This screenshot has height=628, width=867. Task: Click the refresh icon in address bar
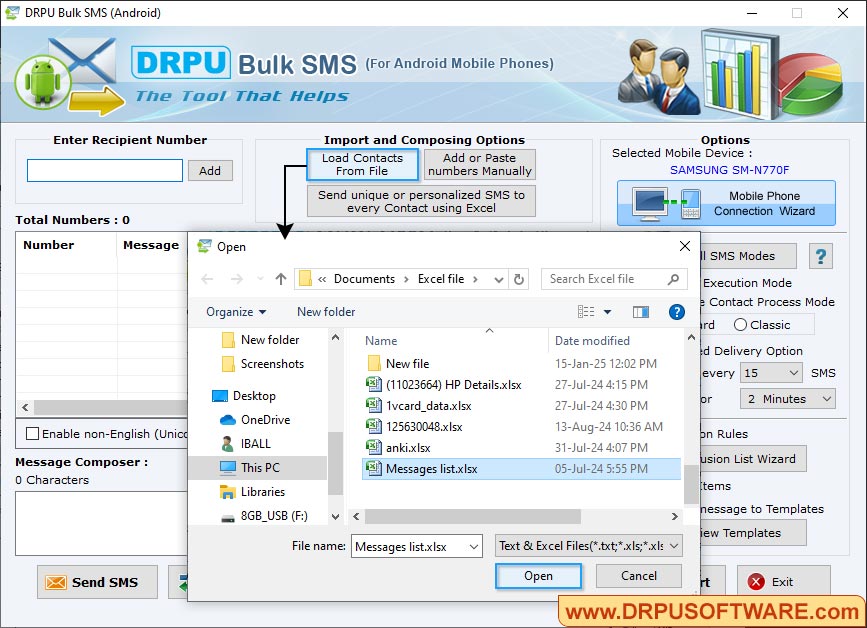click(519, 279)
